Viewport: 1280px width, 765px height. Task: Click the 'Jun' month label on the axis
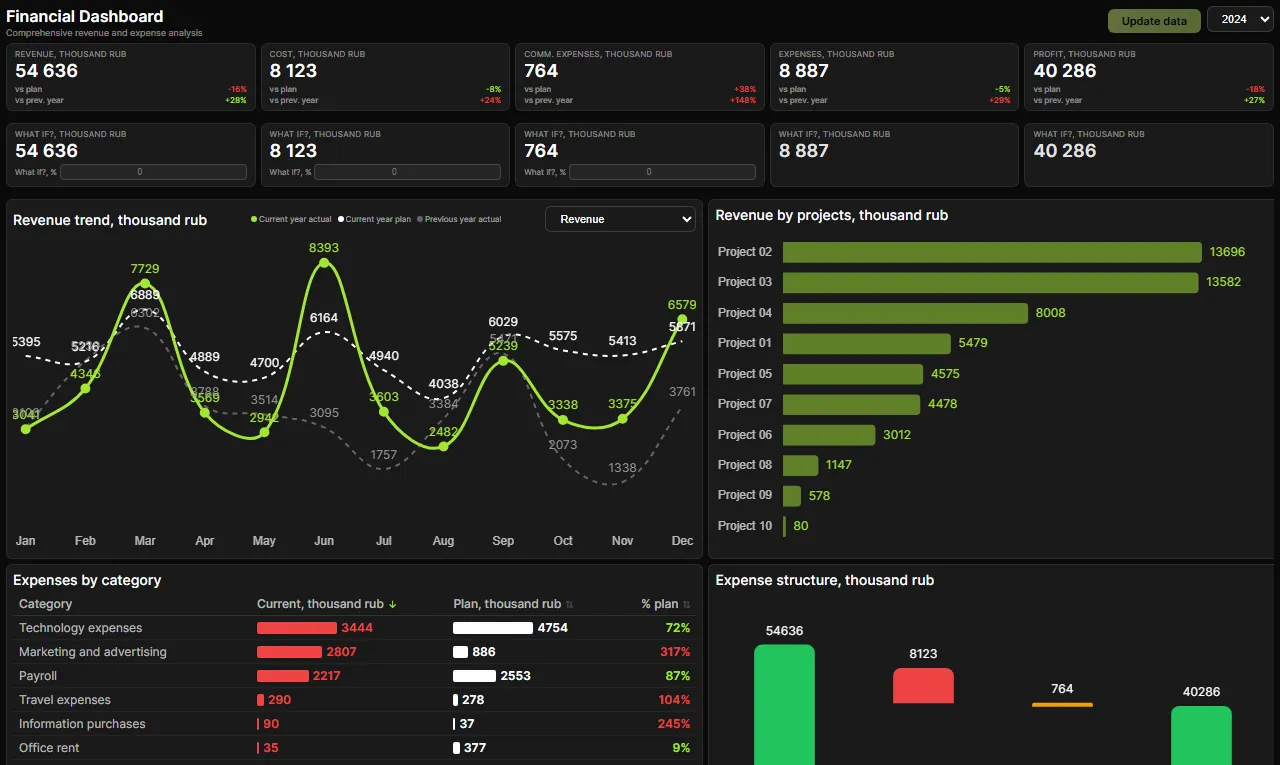pyautogui.click(x=324, y=541)
